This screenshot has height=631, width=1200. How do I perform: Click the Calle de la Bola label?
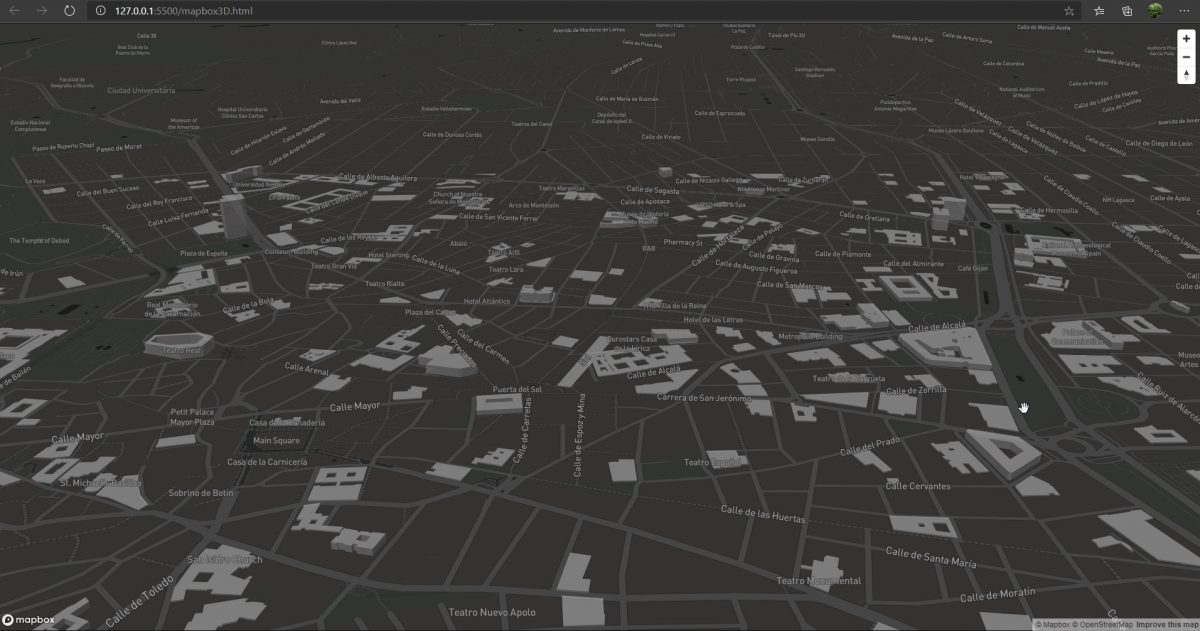point(249,304)
